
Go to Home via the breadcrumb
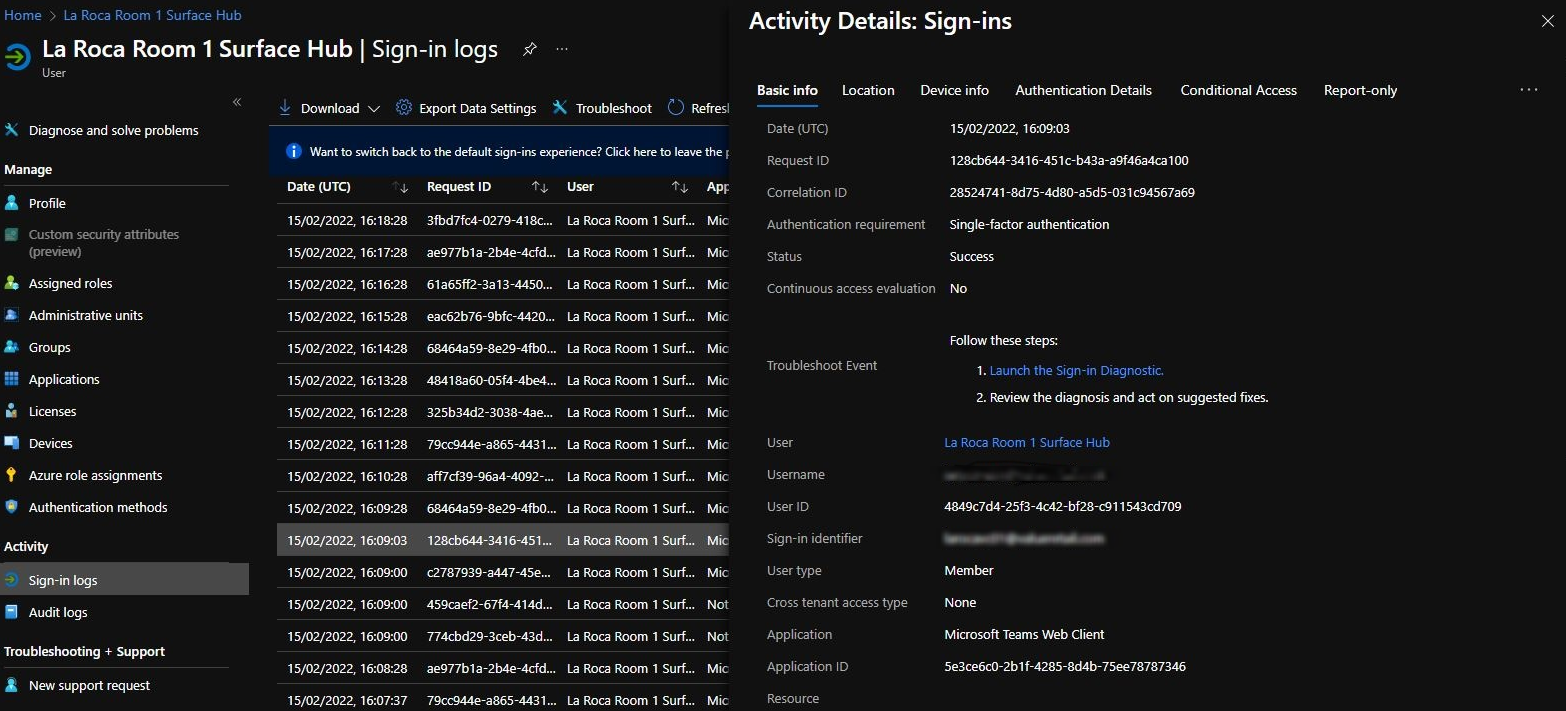[23, 14]
